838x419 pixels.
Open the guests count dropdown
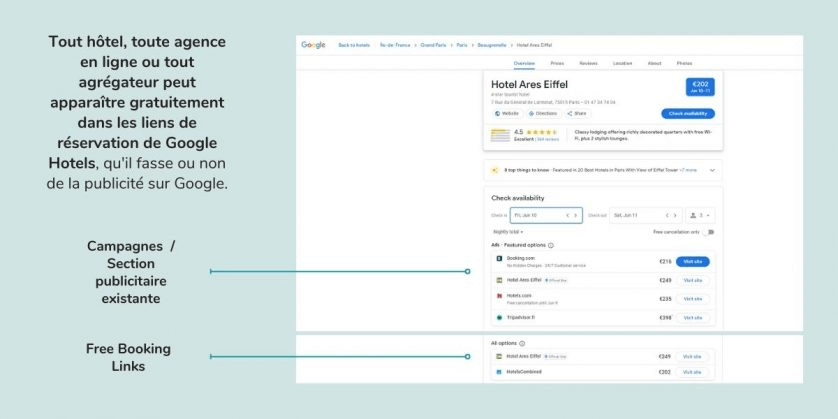tap(700, 215)
